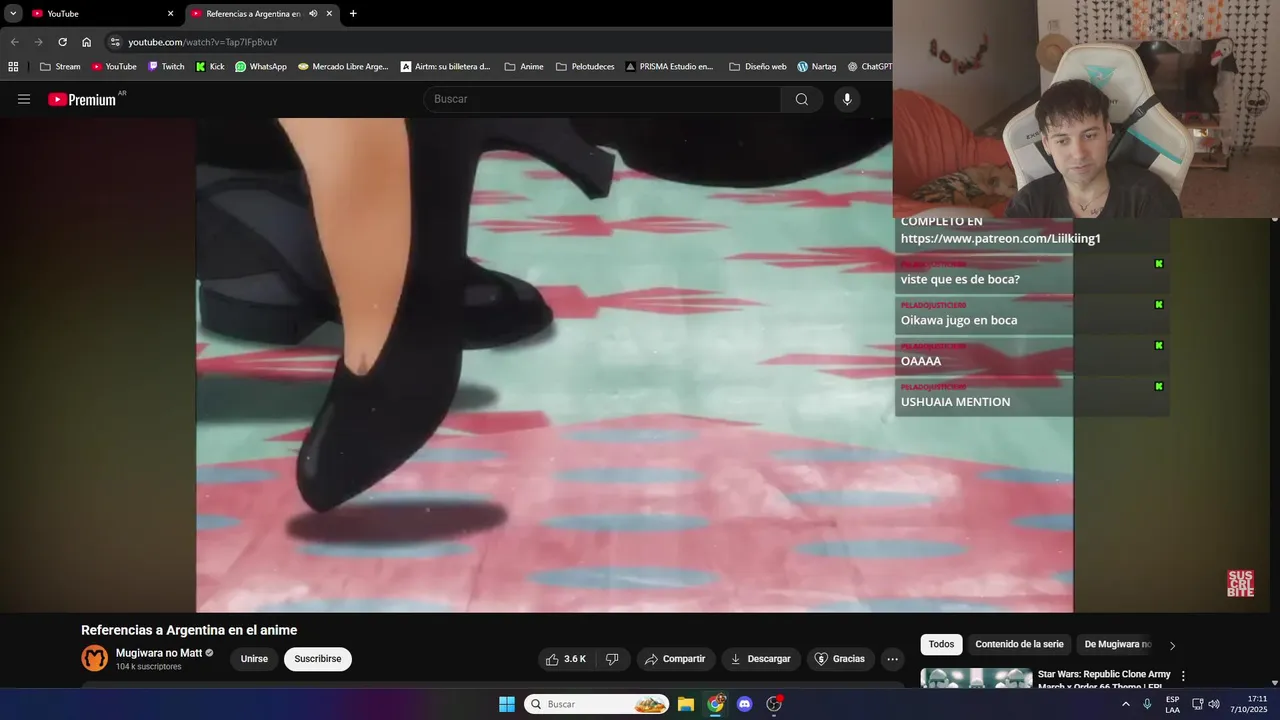Activate voice search microphone
Image resolution: width=1280 pixels, height=720 pixels.
[847, 99]
